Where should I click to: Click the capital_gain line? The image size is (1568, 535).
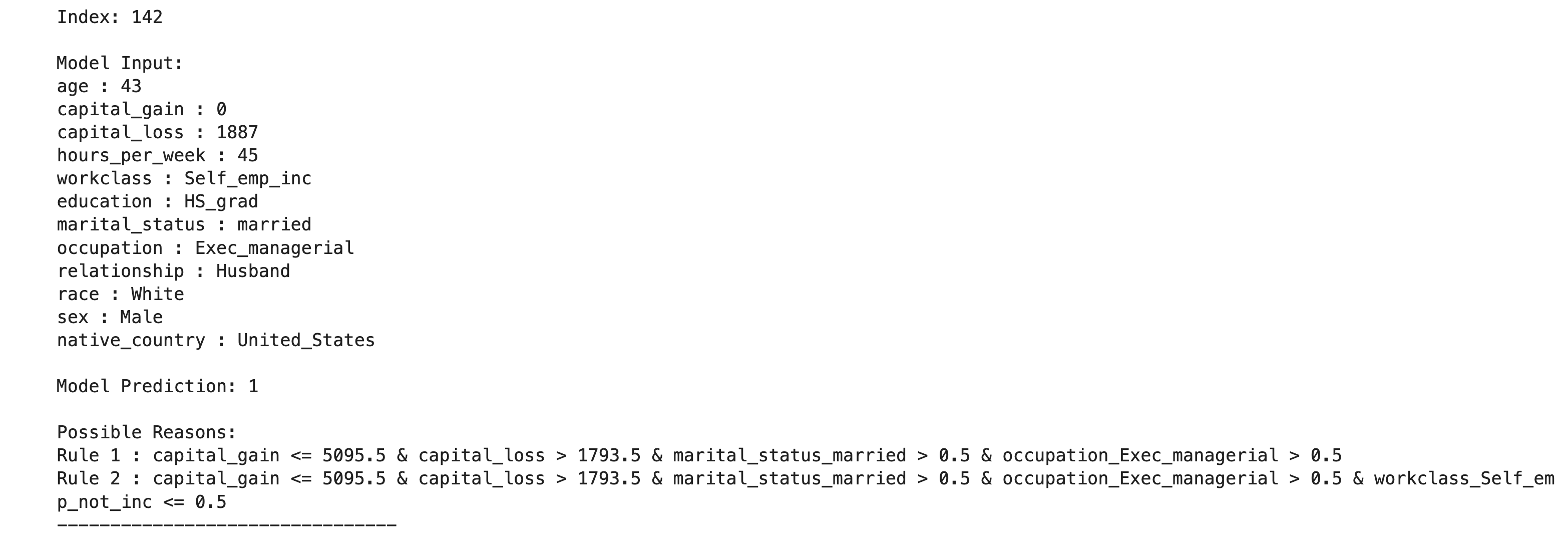click(141, 110)
